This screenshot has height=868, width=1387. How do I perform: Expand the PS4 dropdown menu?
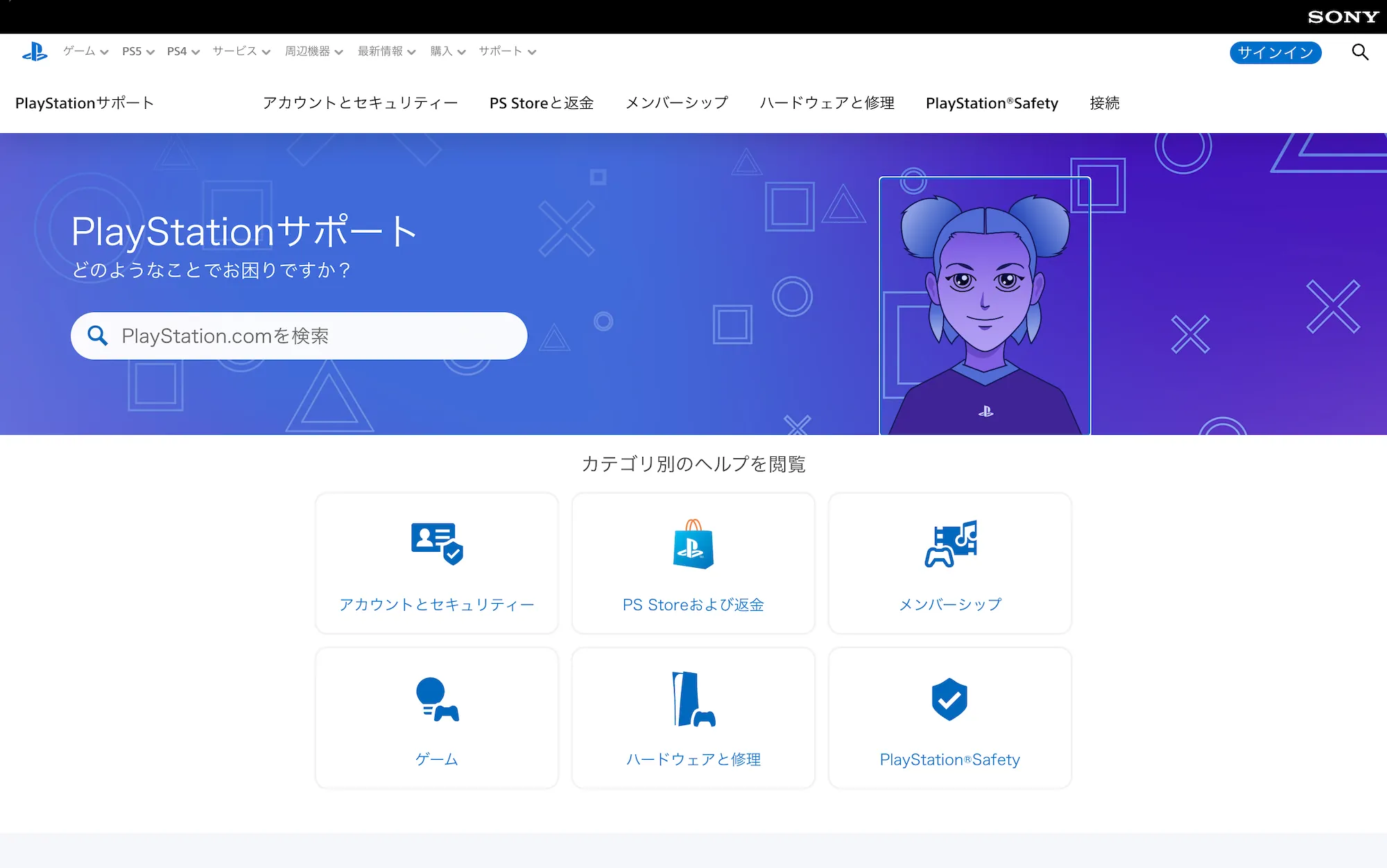[183, 51]
